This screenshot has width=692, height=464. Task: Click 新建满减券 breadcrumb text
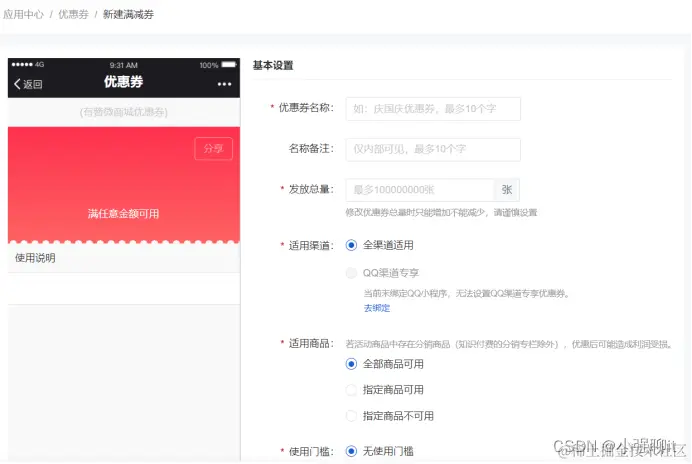point(128,14)
